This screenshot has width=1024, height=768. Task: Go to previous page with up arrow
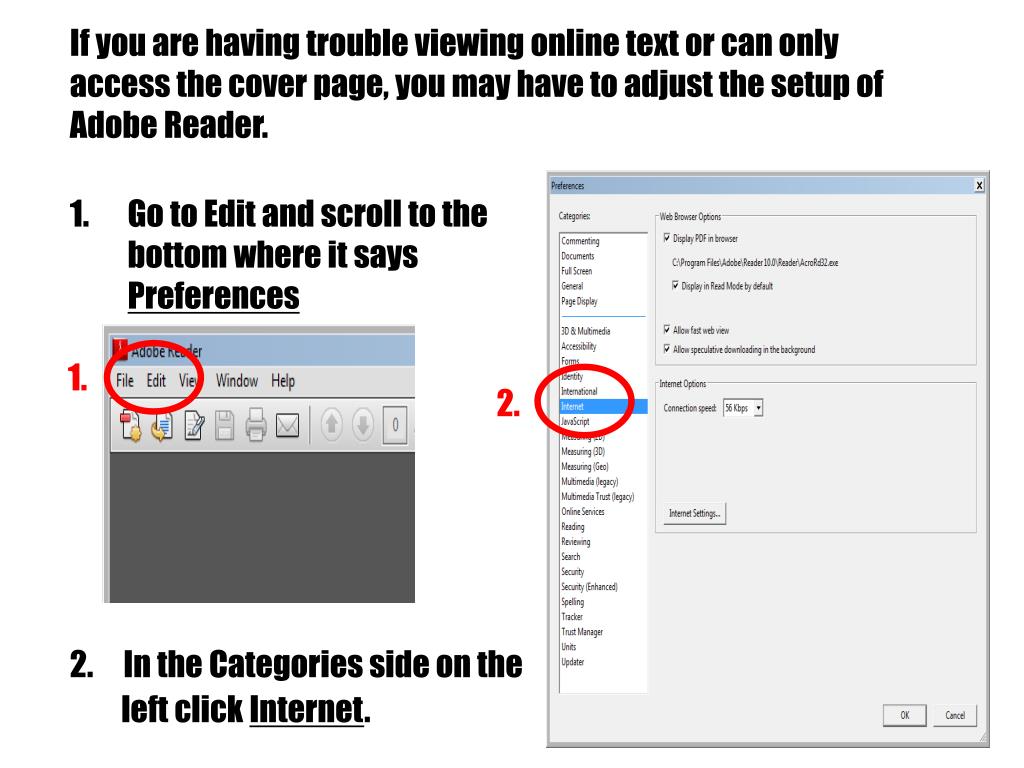332,424
